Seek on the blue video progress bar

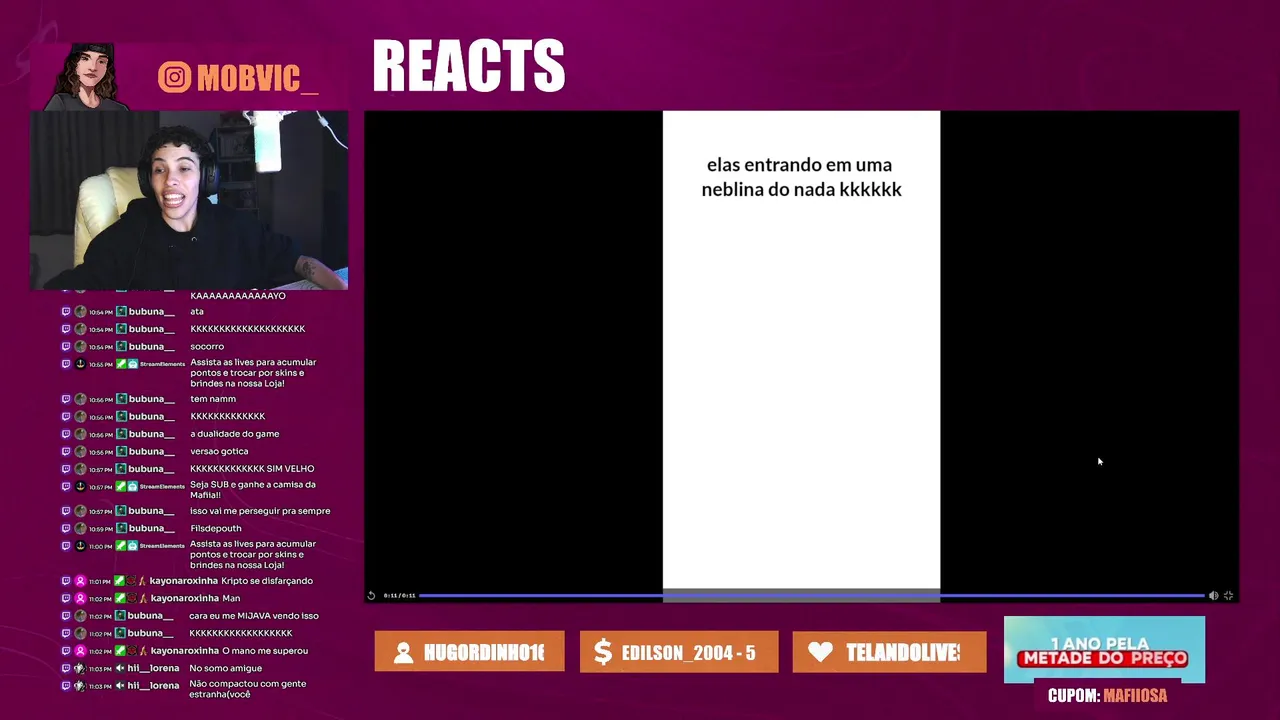click(x=811, y=595)
